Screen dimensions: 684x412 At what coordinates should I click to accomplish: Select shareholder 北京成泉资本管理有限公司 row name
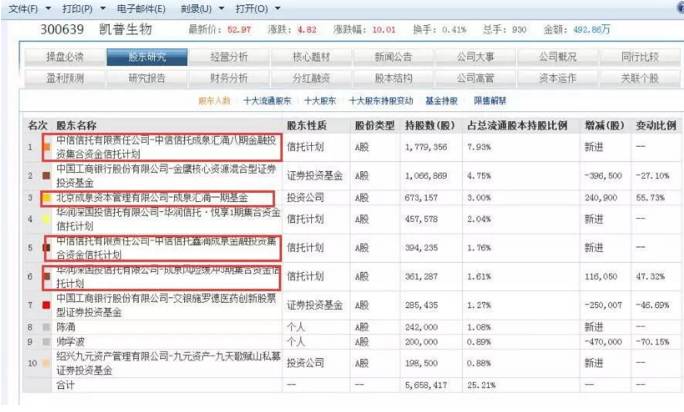(152, 198)
